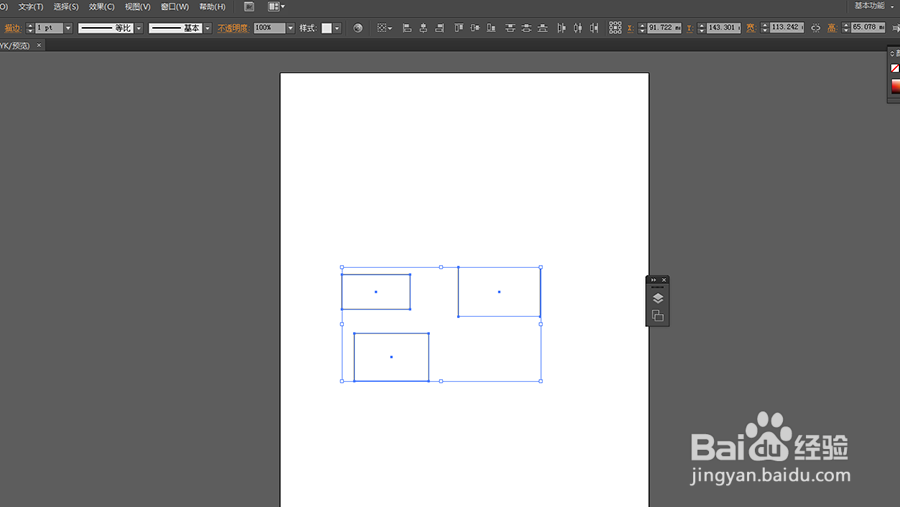Expand the variable width profile dropdown

click(139, 28)
